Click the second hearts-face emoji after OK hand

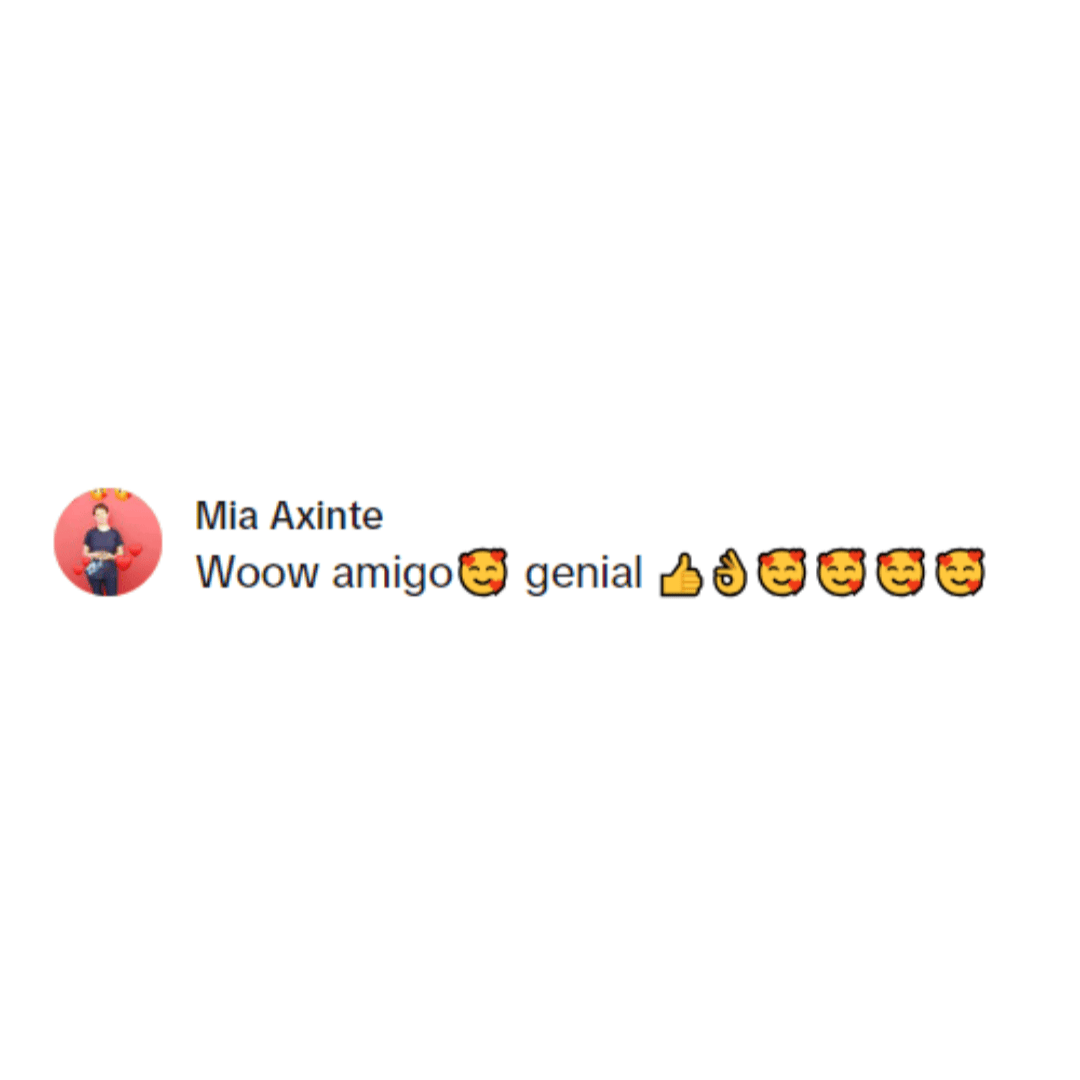pyautogui.click(x=841, y=572)
